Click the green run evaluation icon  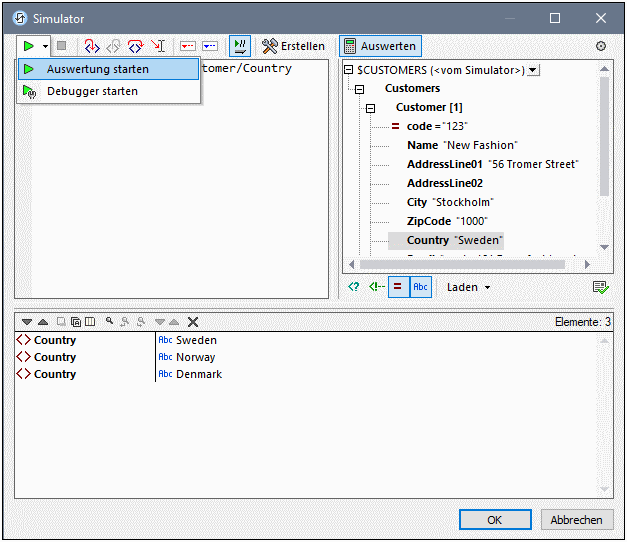(x=29, y=46)
